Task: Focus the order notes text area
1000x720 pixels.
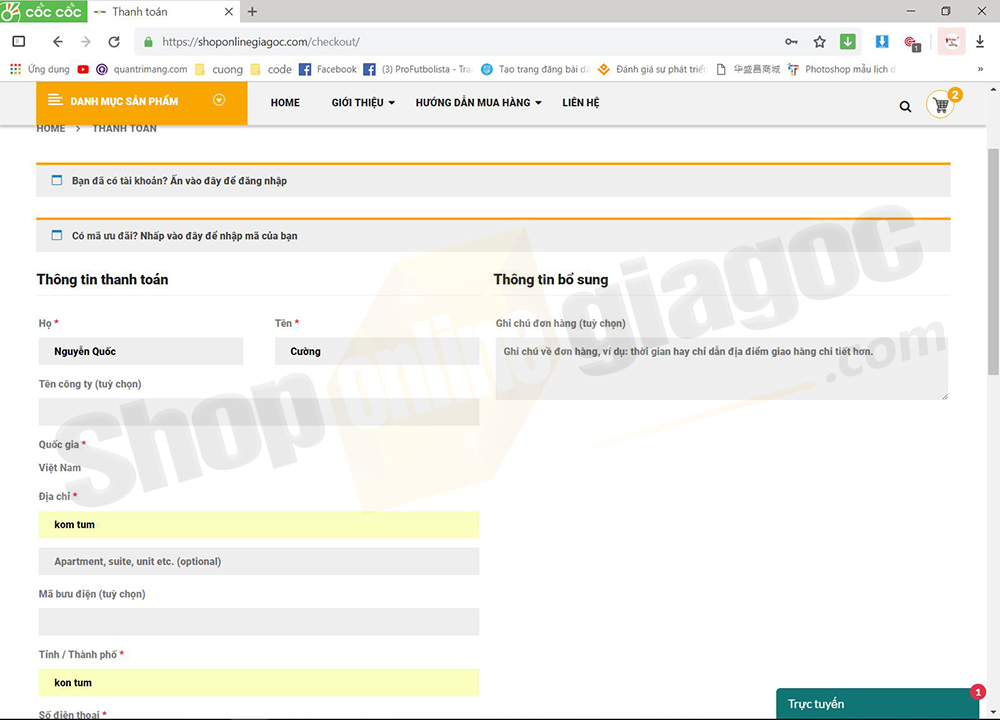Action: coord(721,368)
